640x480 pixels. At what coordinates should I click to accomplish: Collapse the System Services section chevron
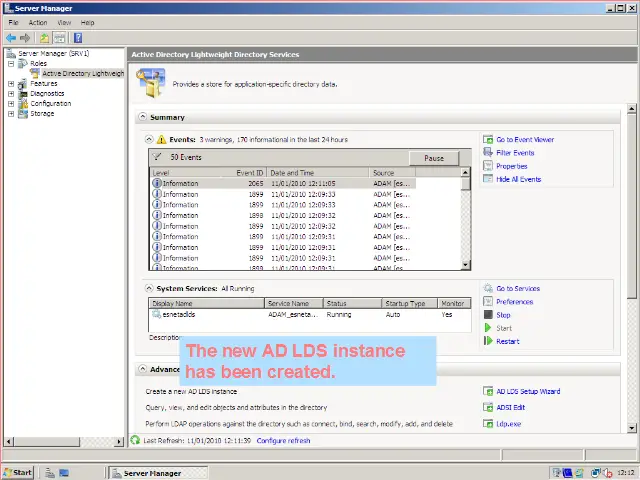(x=149, y=288)
